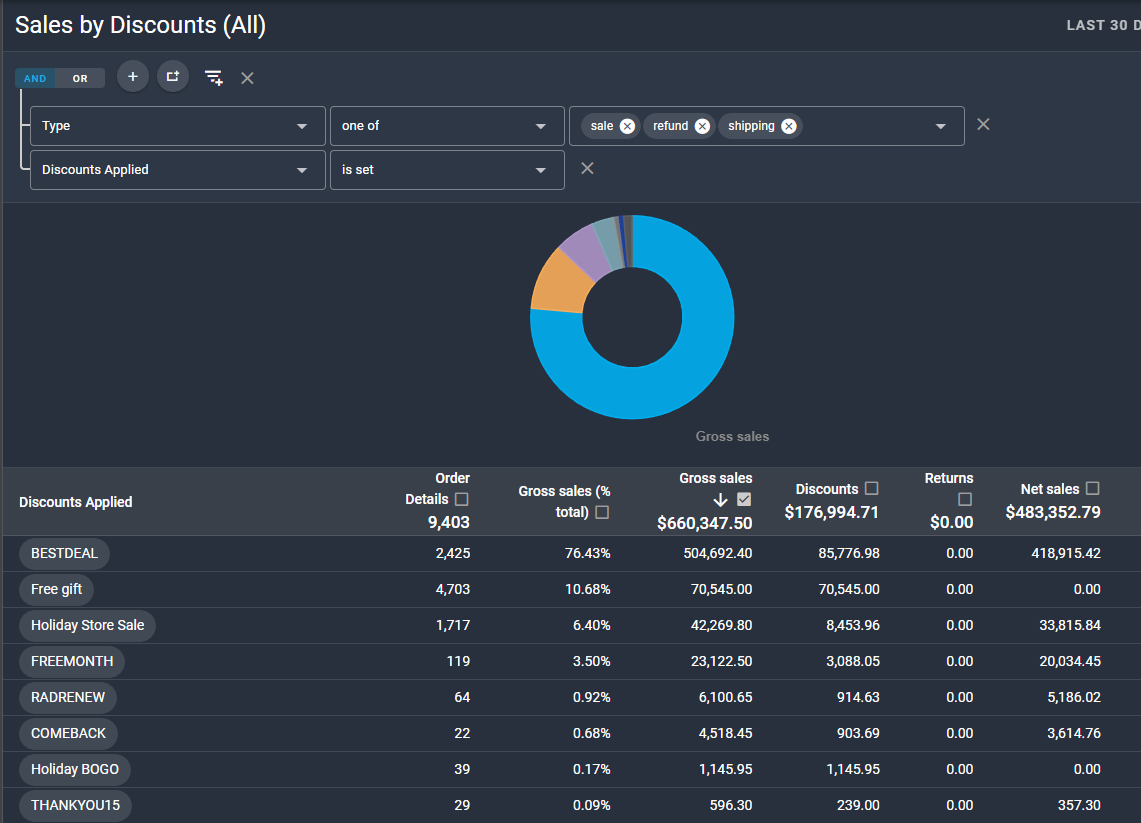Remove the sale tag from Type filter
This screenshot has width=1141, height=823.
[x=627, y=127]
